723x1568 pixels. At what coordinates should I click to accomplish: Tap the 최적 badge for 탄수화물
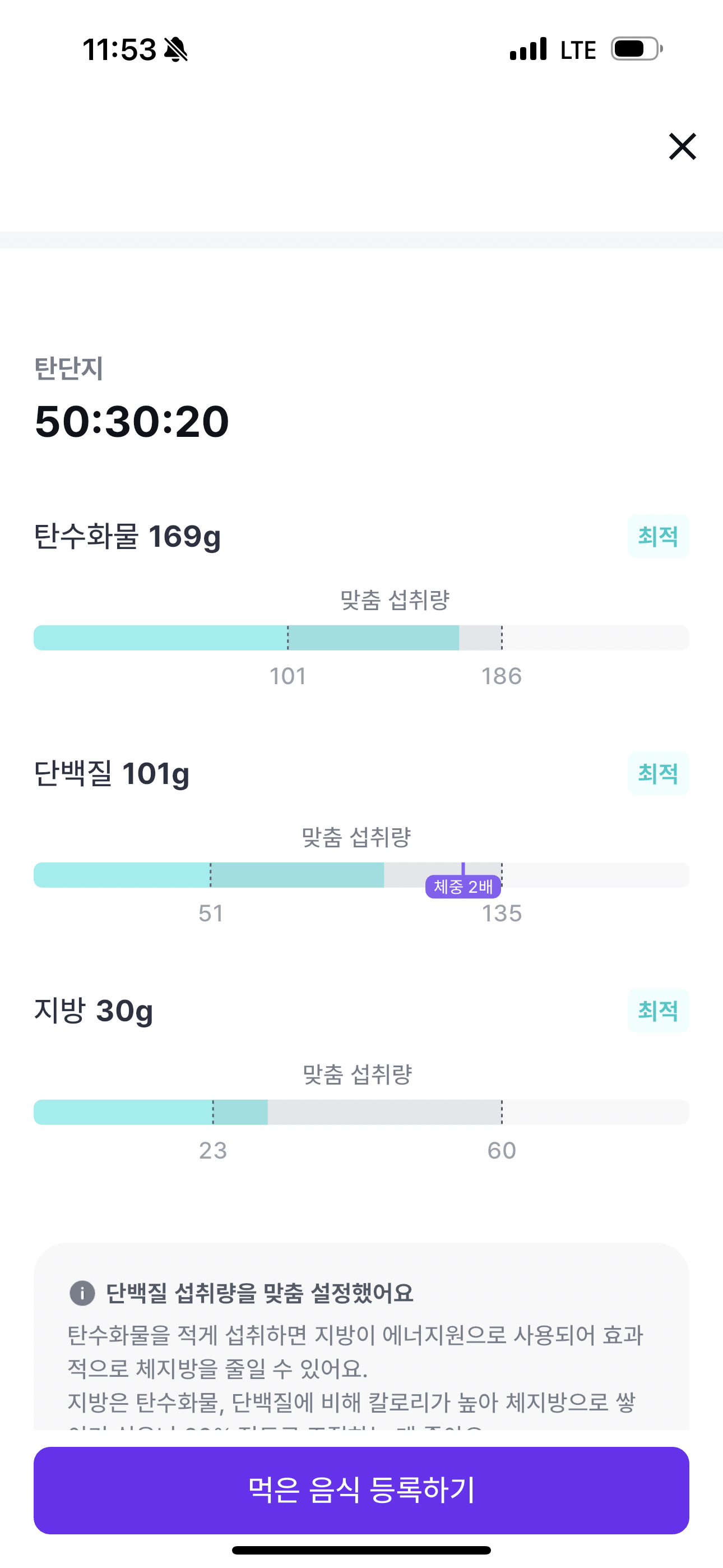coord(658,536)
